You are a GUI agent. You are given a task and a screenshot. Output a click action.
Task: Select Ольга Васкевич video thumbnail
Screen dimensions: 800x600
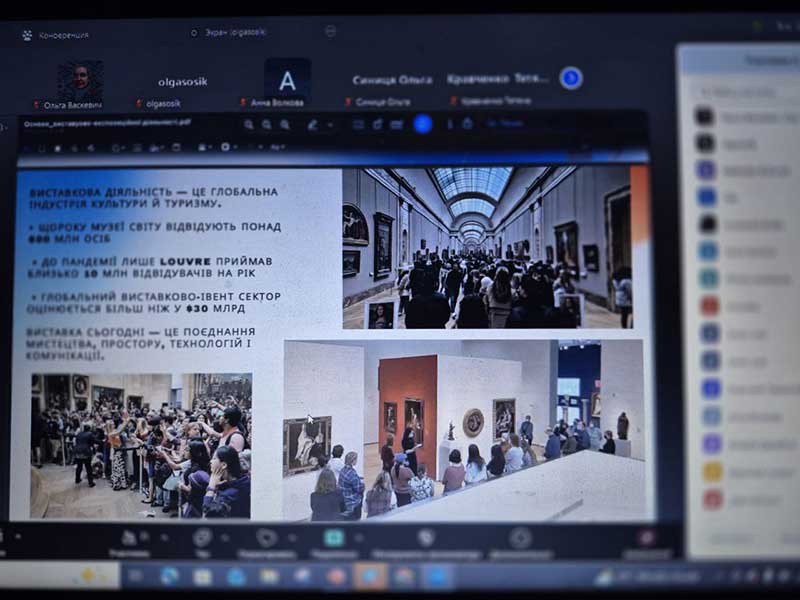coord(80,80)
